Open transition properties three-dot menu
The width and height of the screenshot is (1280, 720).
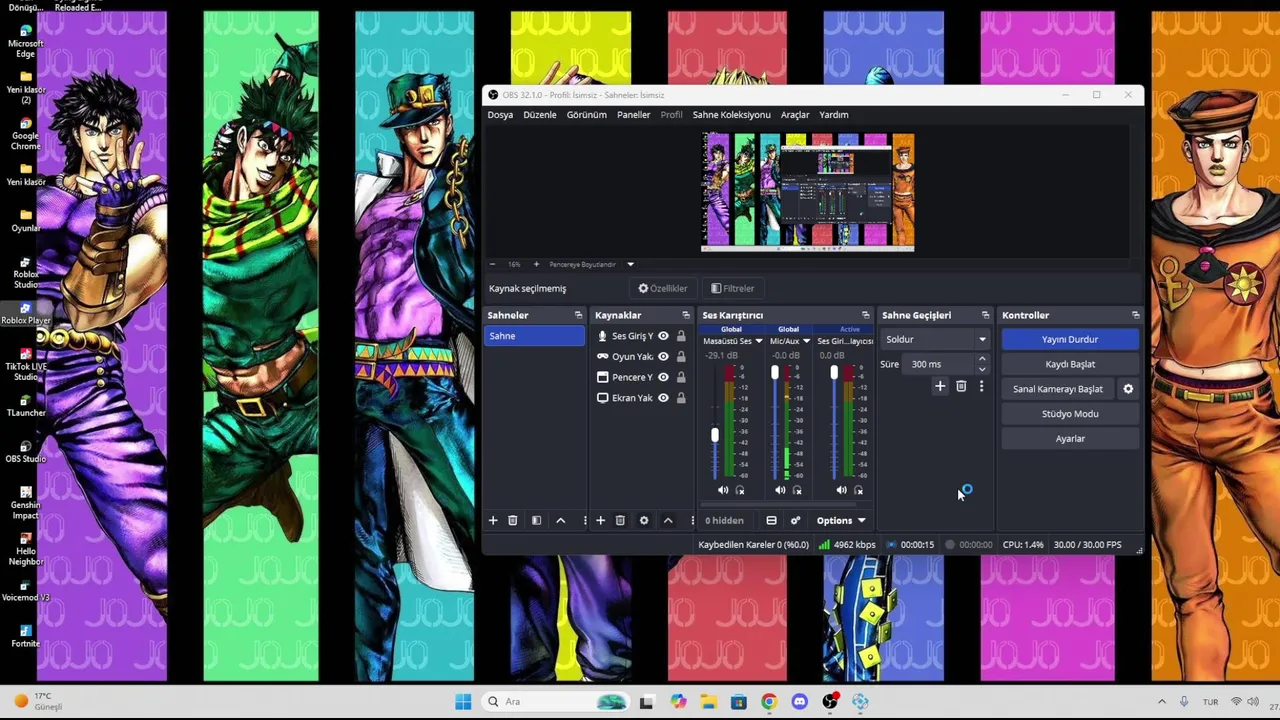[x=981, y=386]
